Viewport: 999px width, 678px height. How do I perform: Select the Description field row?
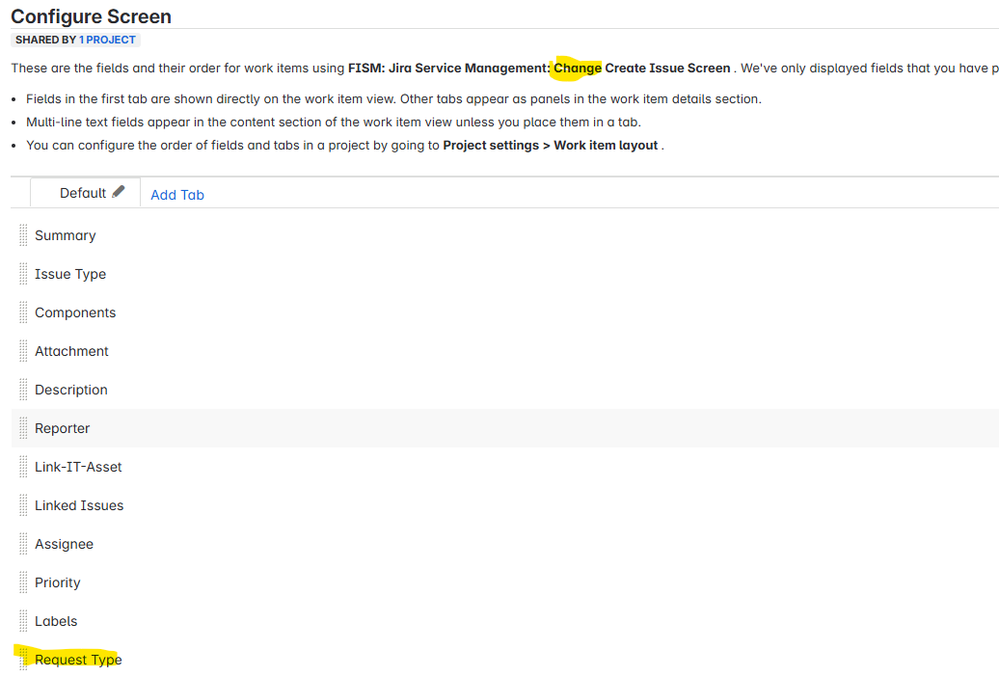click(505, 389)
